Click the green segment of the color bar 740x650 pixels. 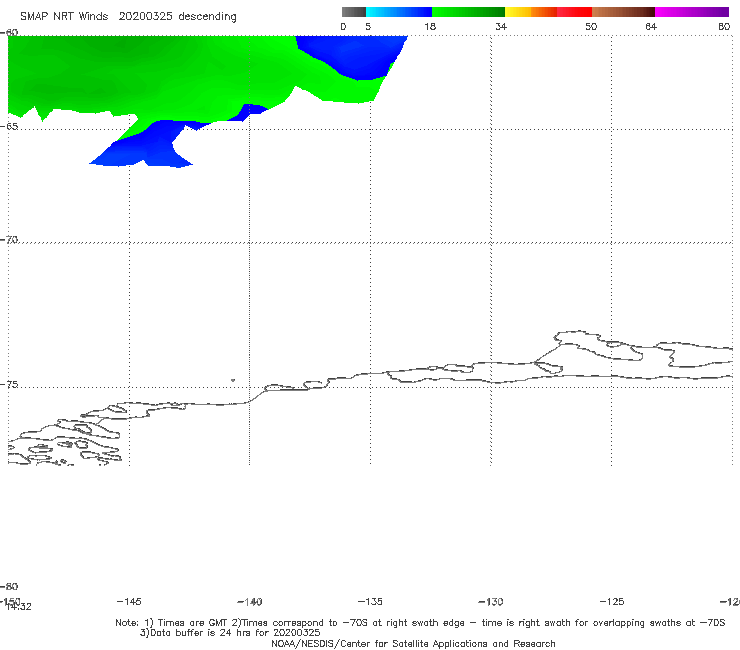468,12
